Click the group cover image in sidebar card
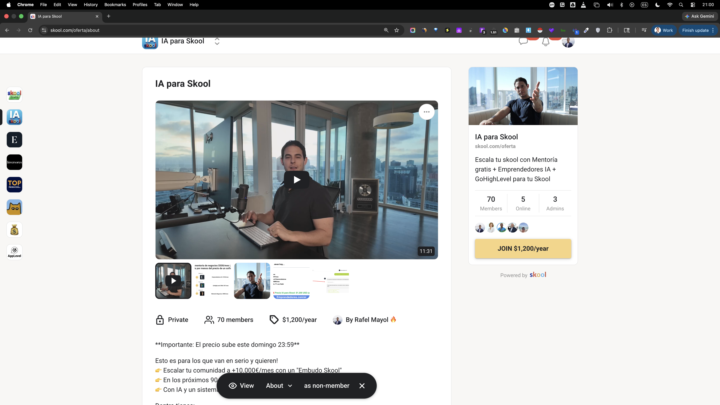Image resolution: width=720 pixels, height=405 pixels. coord(523,96)
